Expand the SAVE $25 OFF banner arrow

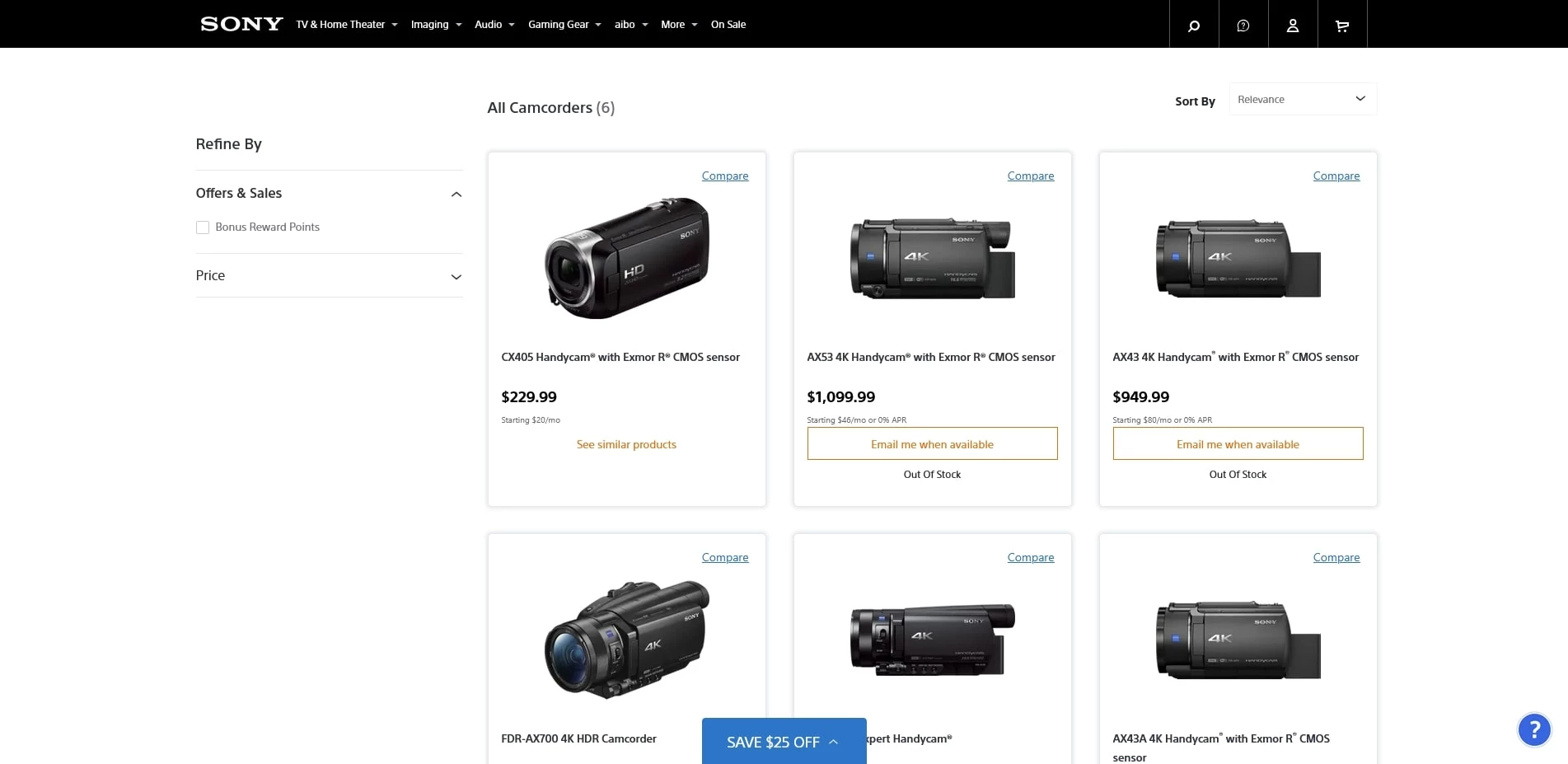pos(834,742)
